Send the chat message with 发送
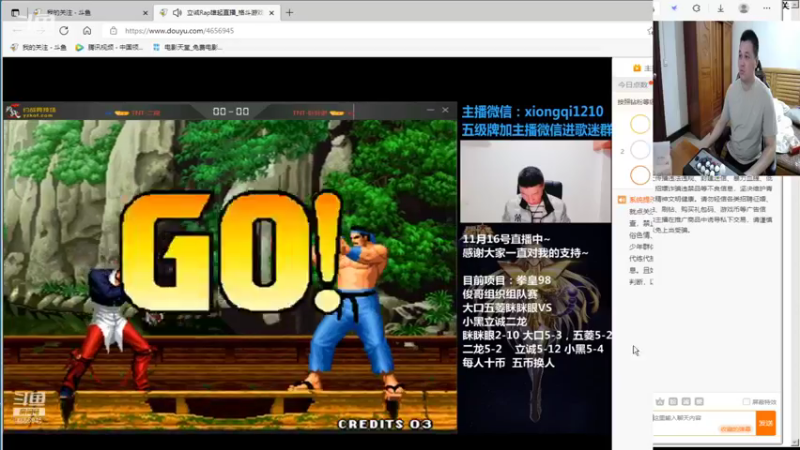Viewport: 800px width, 450px height. coord(765,423)
